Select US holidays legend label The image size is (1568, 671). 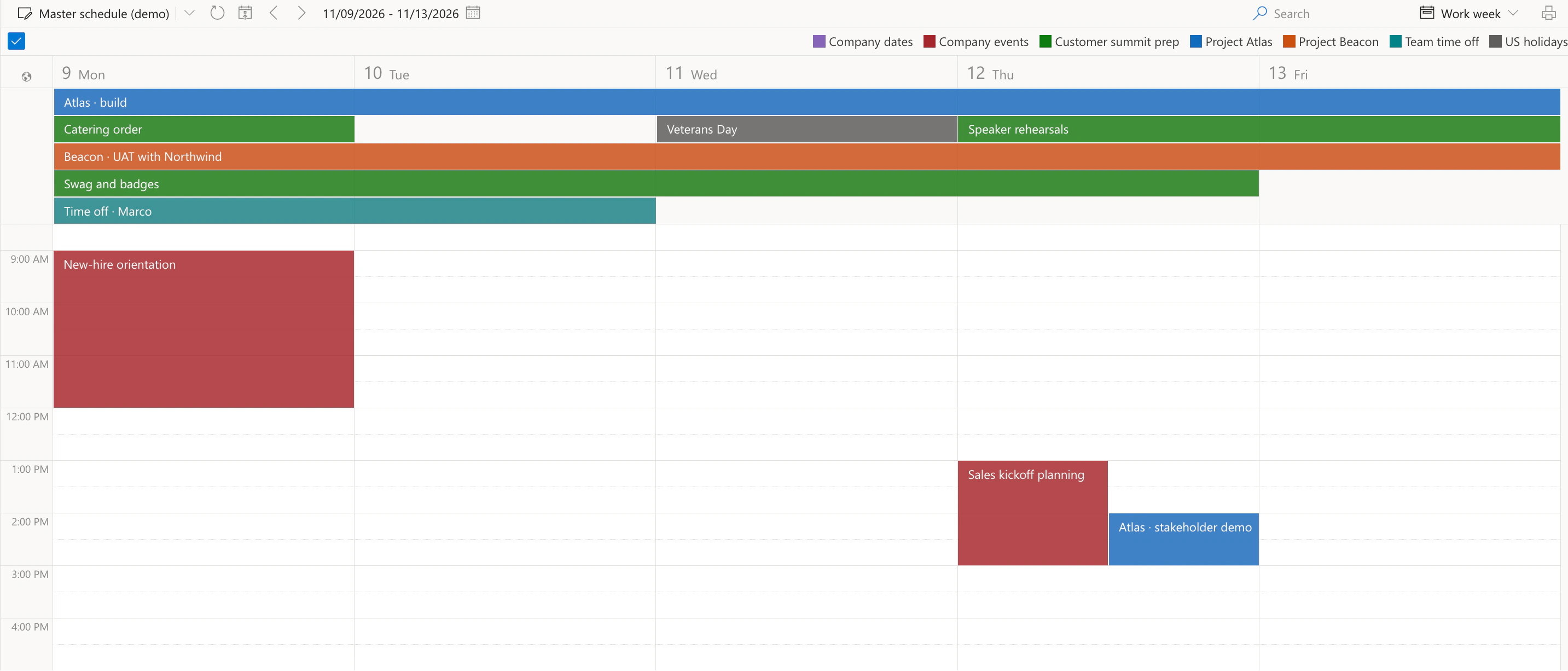click(x=1536, y=42)
